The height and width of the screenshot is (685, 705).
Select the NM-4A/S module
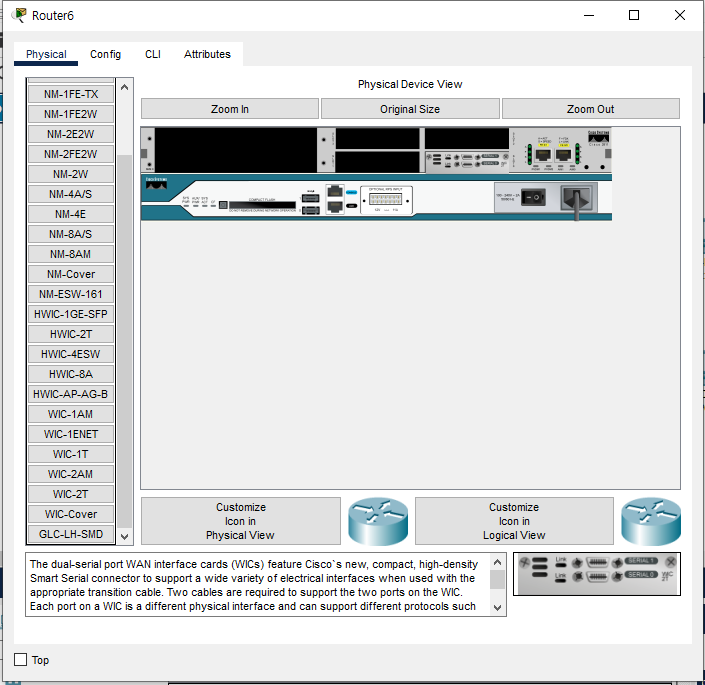pos(71,194)
